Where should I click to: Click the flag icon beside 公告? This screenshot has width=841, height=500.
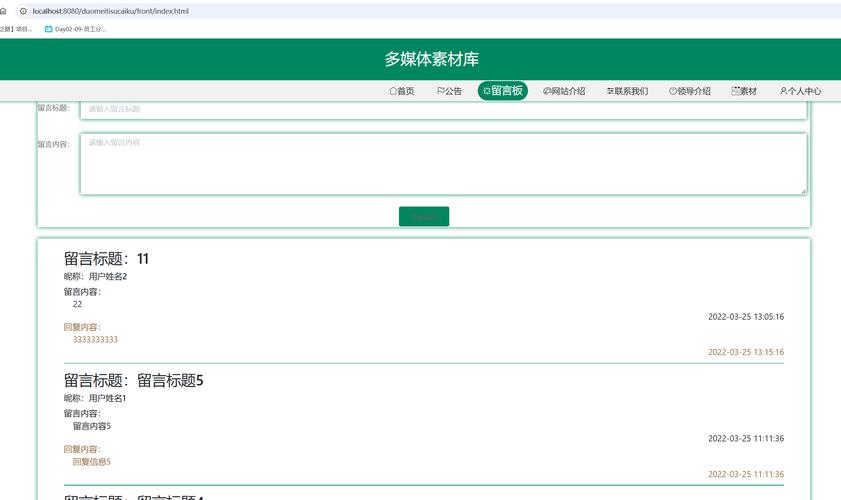(x=441, y=91)
